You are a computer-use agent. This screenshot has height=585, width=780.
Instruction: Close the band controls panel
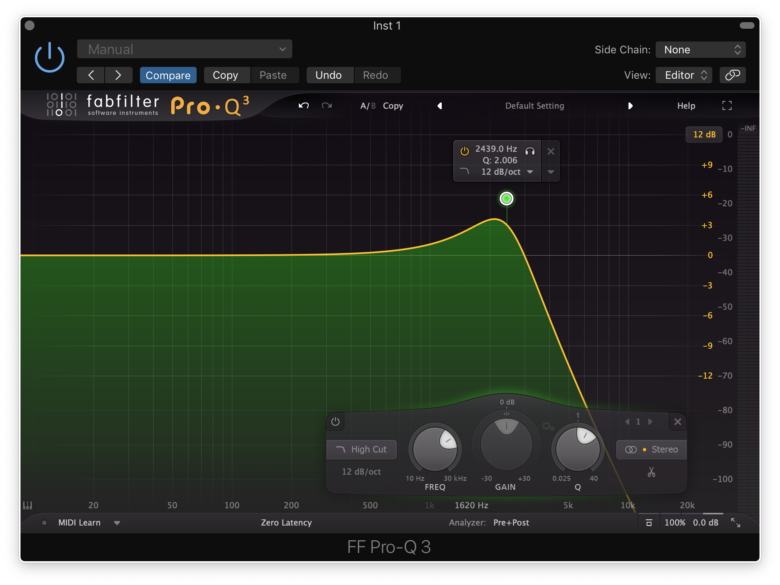[x=678, y=422]
